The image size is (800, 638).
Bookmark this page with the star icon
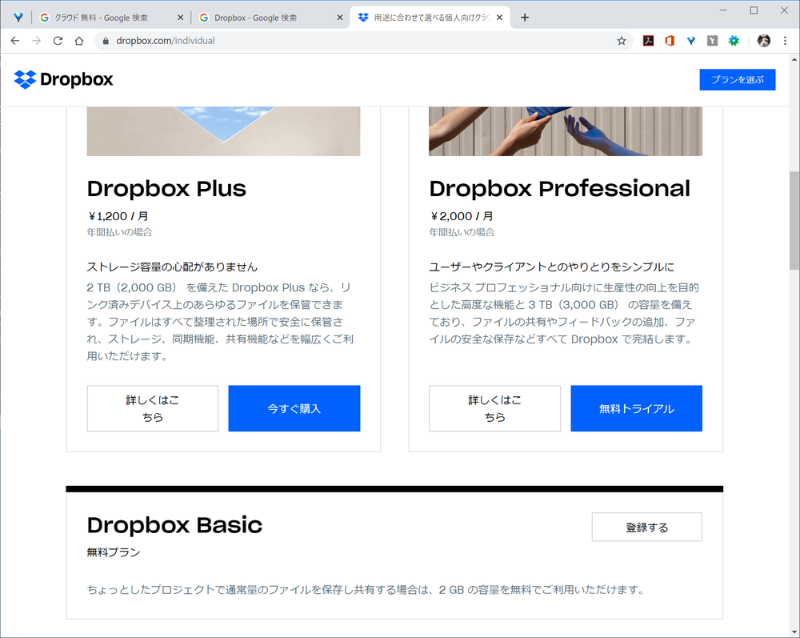621,41
